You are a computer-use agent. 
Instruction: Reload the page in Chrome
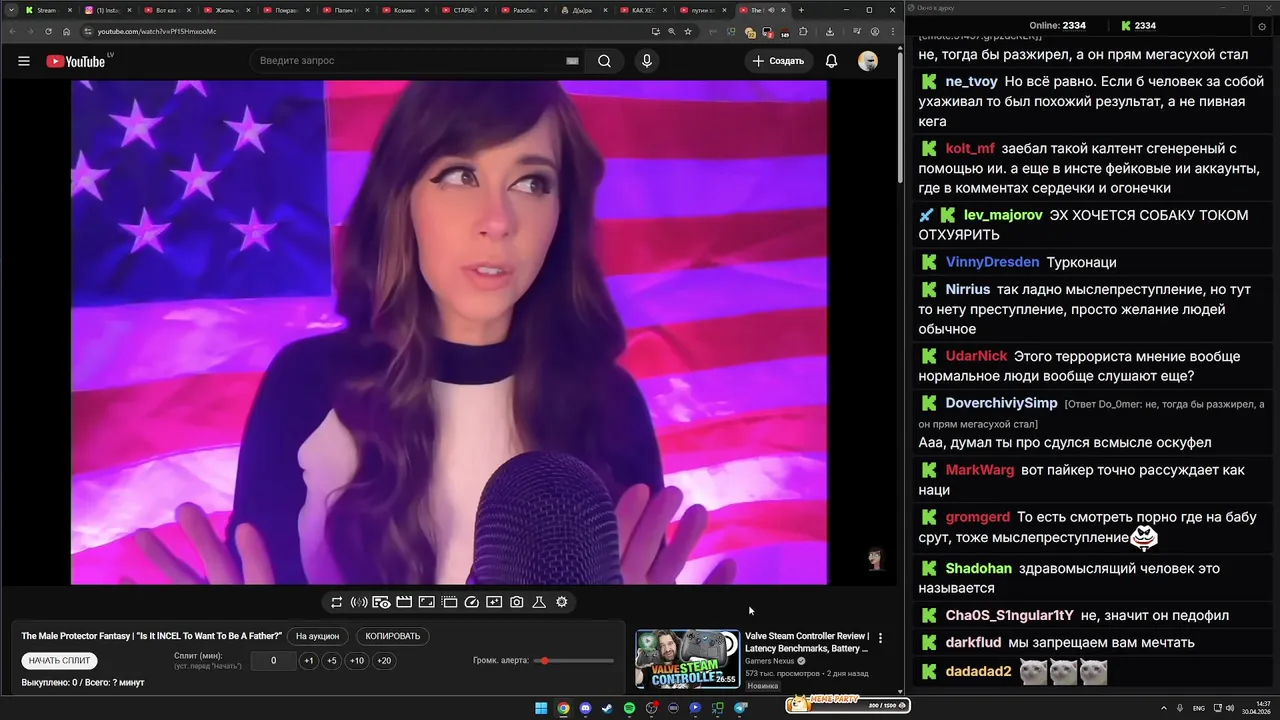coord(48,31)
